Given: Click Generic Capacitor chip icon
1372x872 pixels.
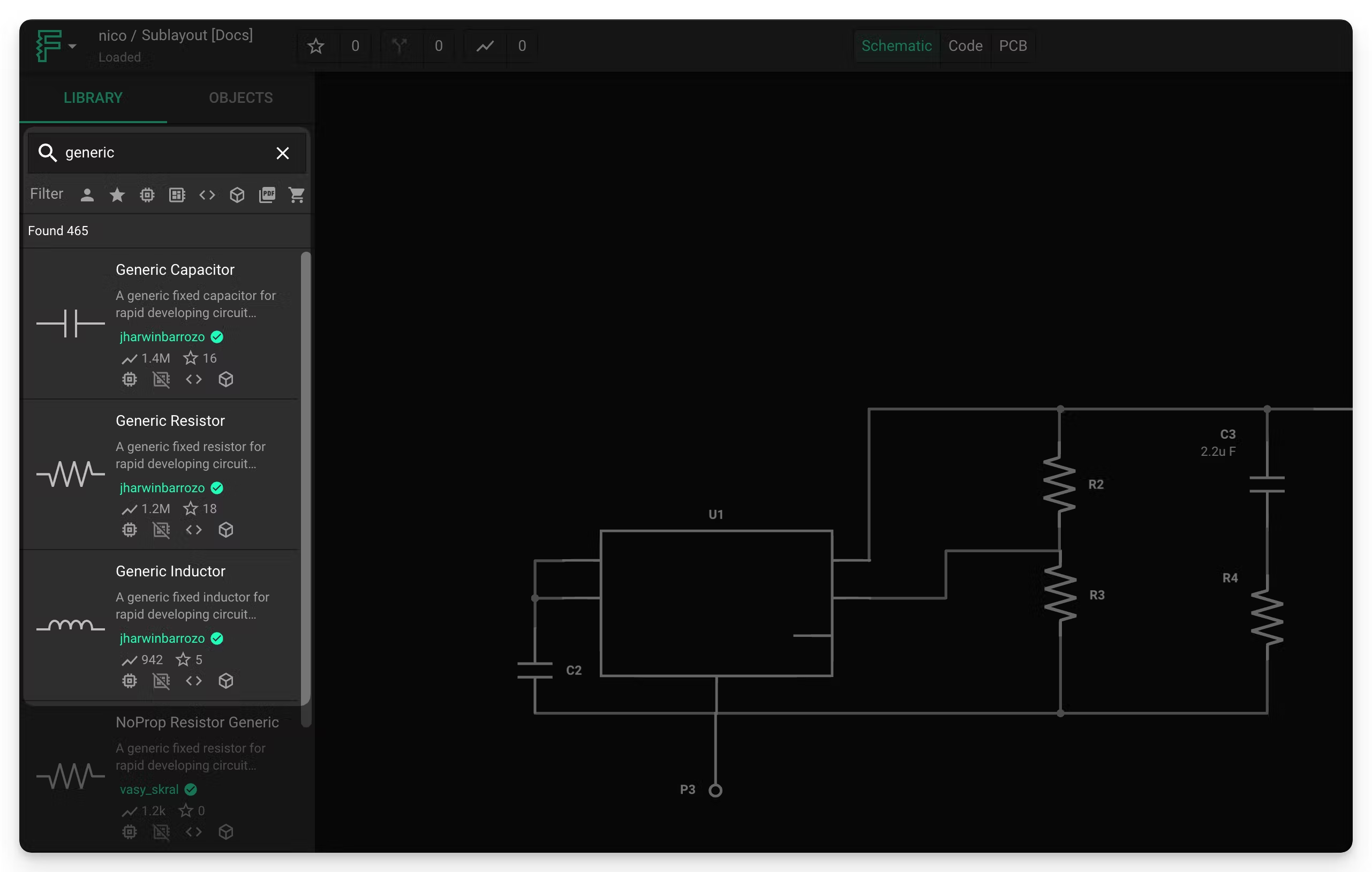Looking at the screenshot, I should coord(130,380).
